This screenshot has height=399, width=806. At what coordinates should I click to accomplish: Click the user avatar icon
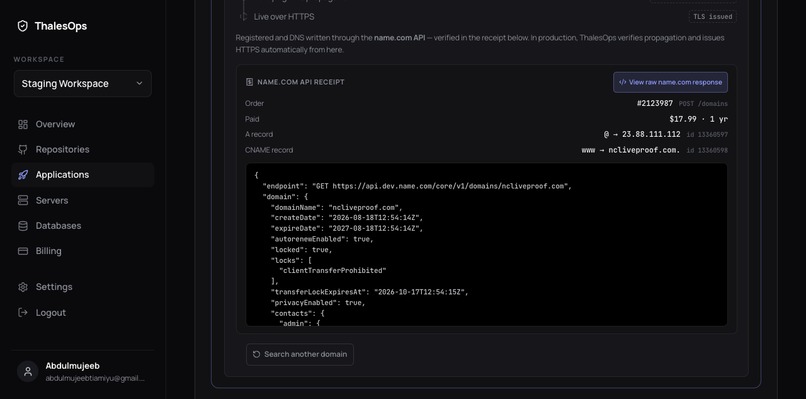pos(28,371)
